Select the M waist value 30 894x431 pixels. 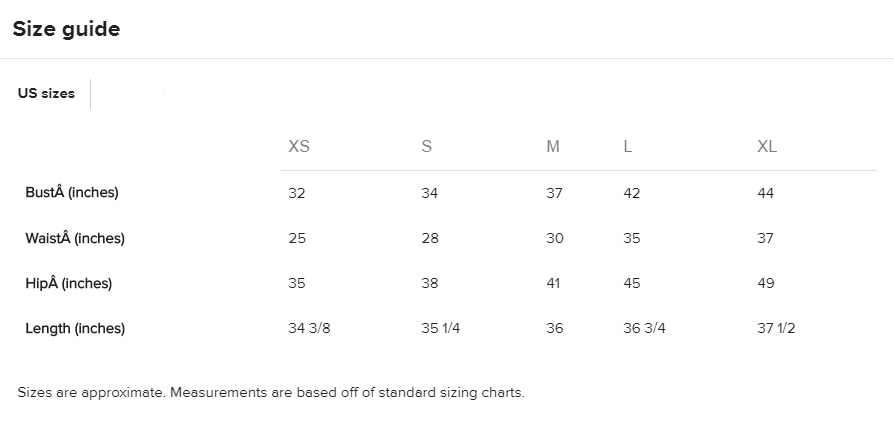click(x=555, y=238)
